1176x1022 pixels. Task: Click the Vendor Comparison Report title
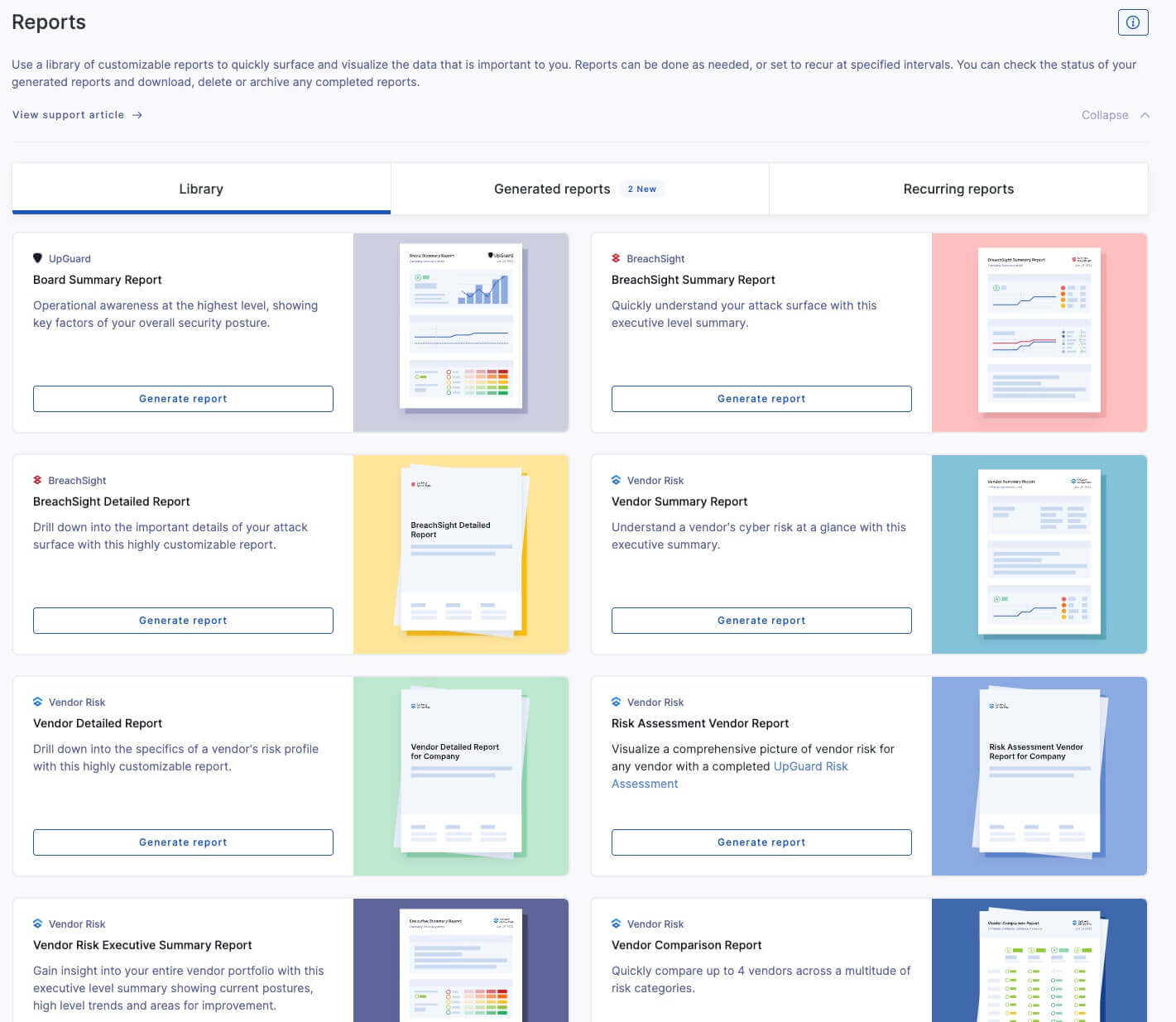686,945
